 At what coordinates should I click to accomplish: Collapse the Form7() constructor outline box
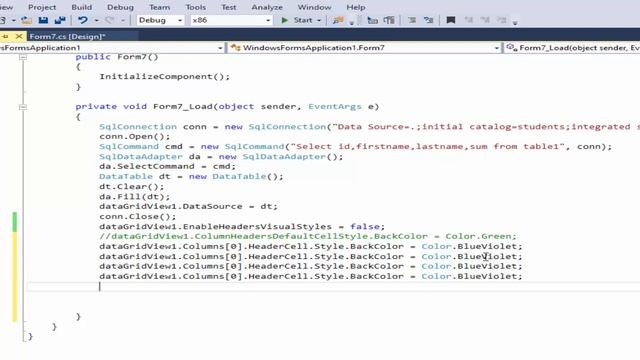tap(23, 57)
